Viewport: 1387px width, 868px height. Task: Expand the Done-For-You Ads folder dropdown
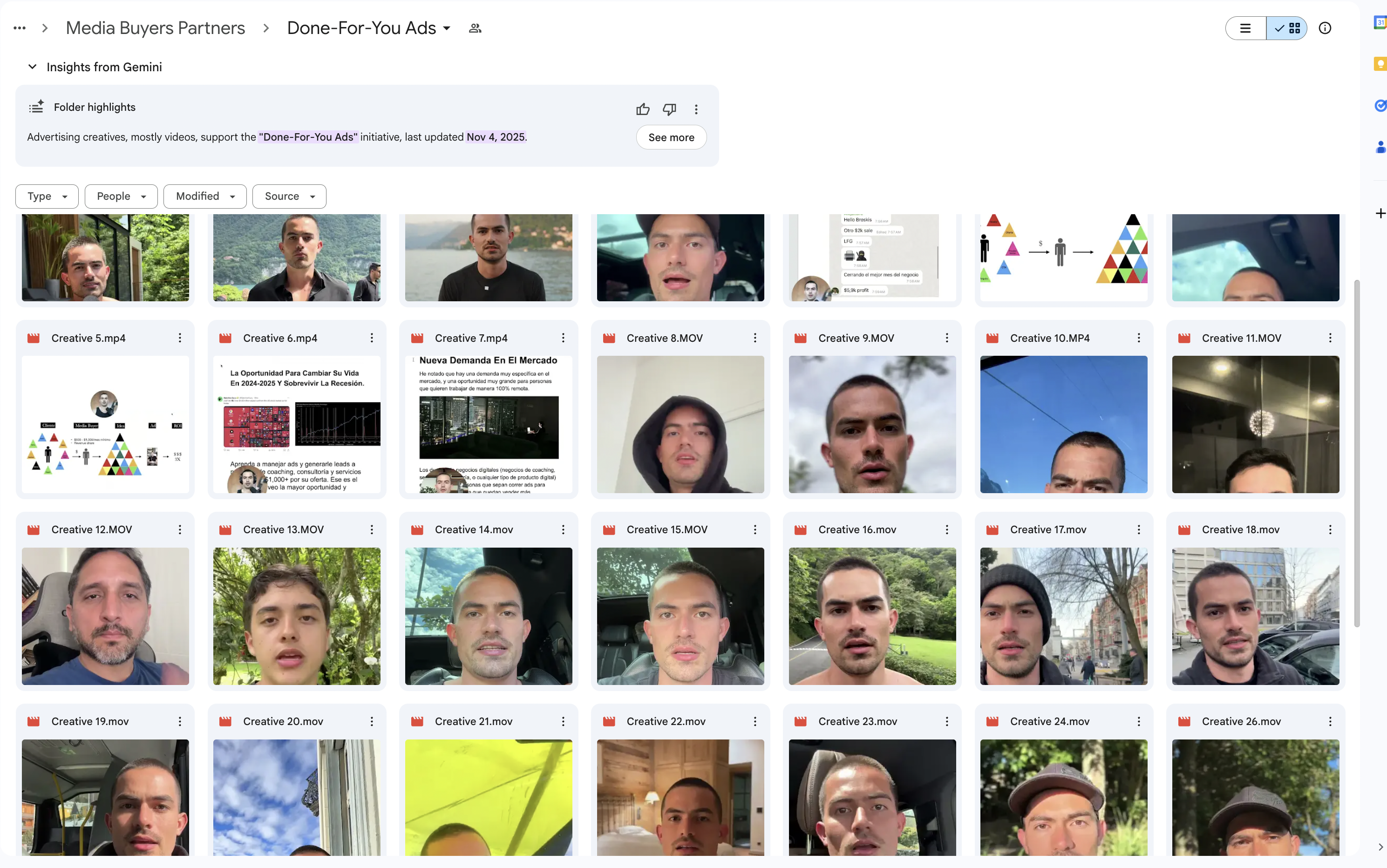click(x=447, y=28)
